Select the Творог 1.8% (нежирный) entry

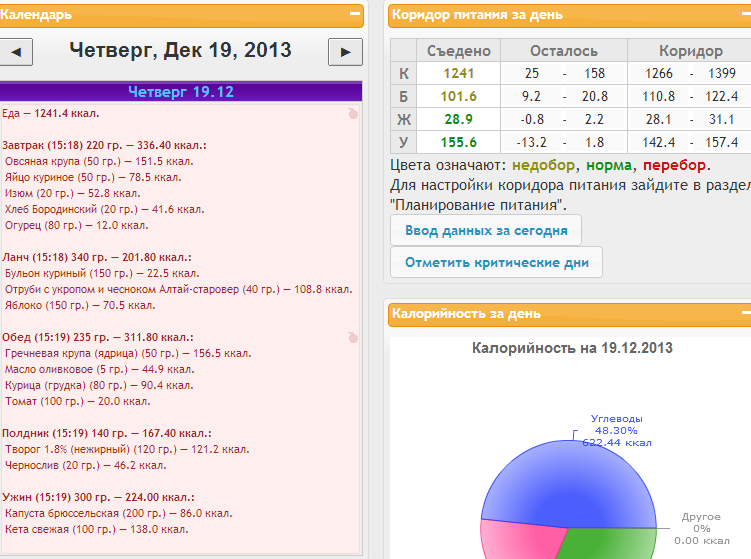coord(127,449)
